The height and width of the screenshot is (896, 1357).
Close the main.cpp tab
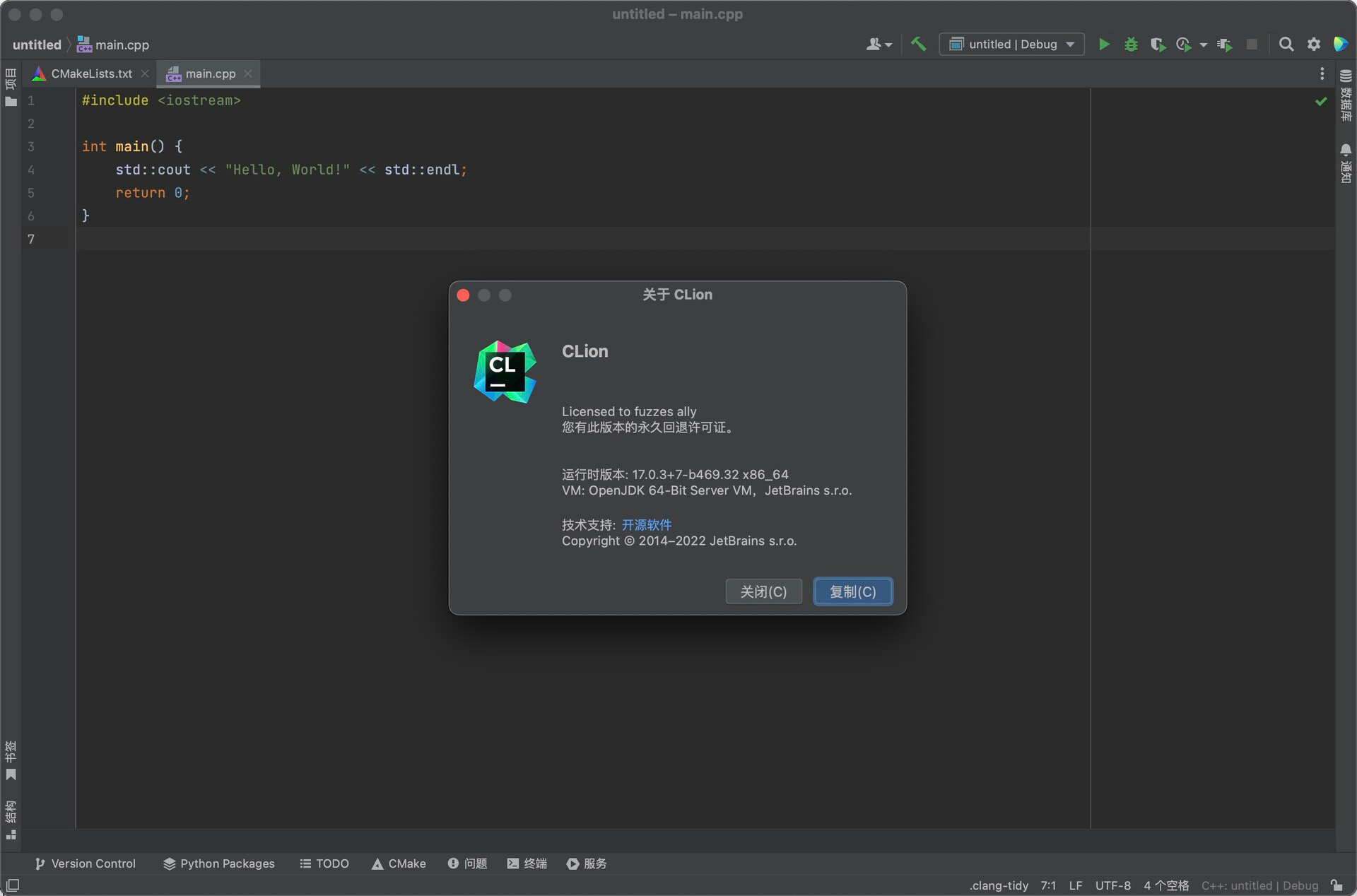(248, 73)
